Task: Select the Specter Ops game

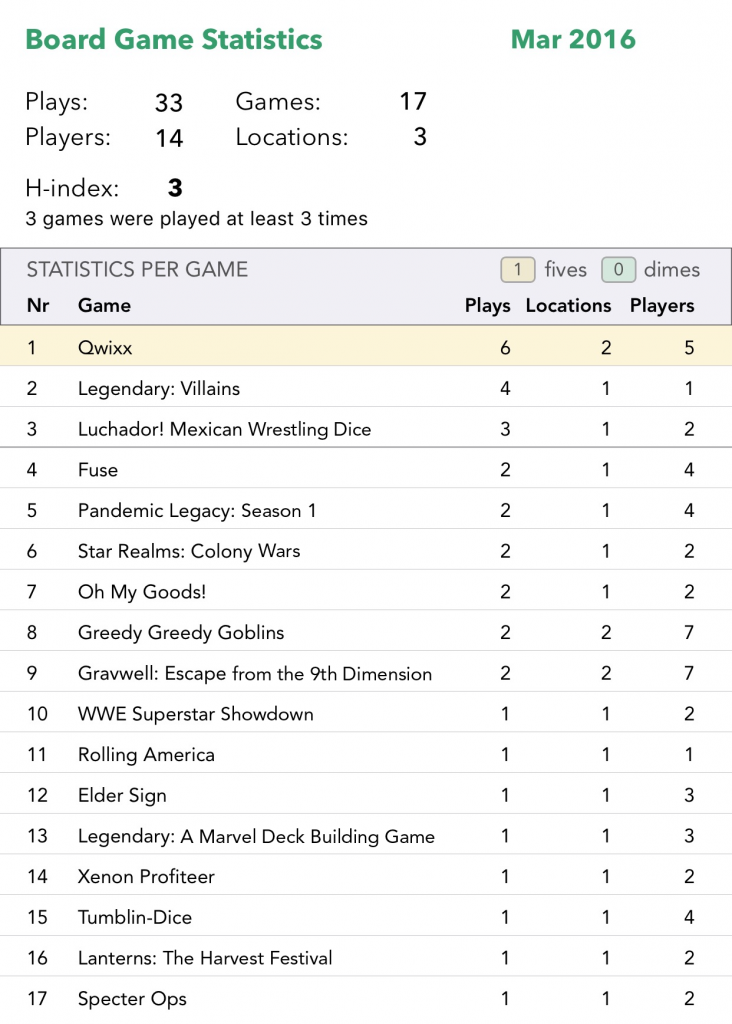Action: click(132, 999)
